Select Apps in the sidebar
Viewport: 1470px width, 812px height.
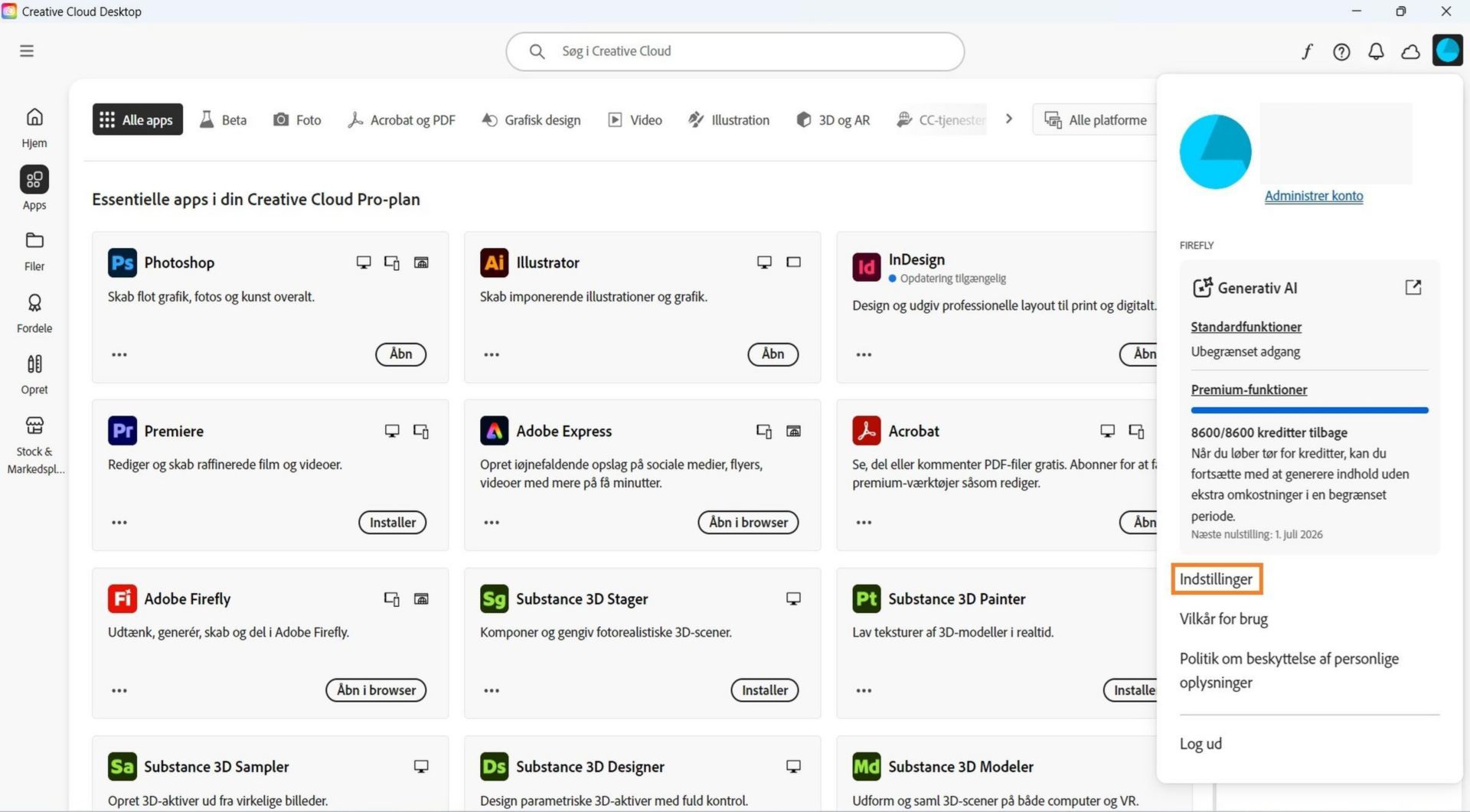pos(34,189)
